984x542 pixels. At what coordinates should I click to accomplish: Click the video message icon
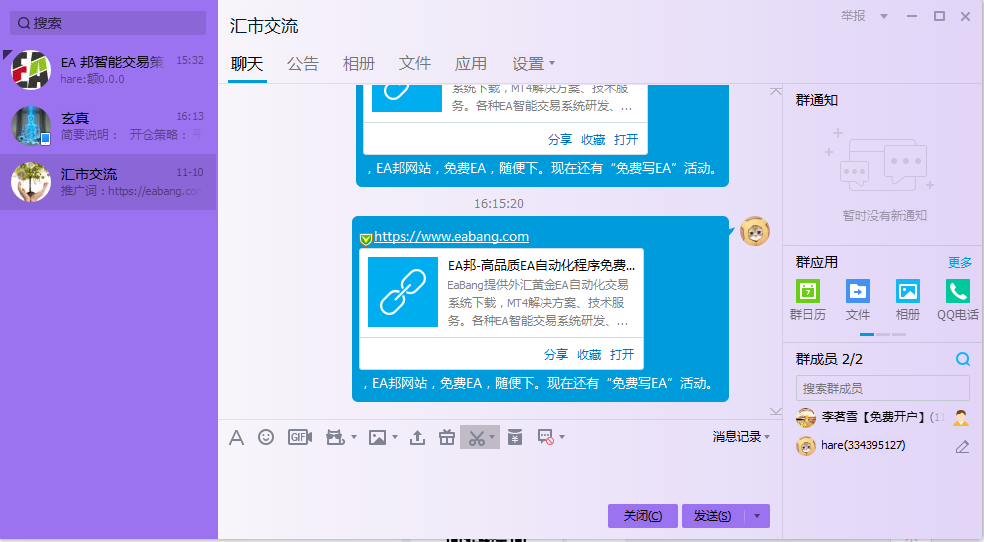(x=335, y=437)
